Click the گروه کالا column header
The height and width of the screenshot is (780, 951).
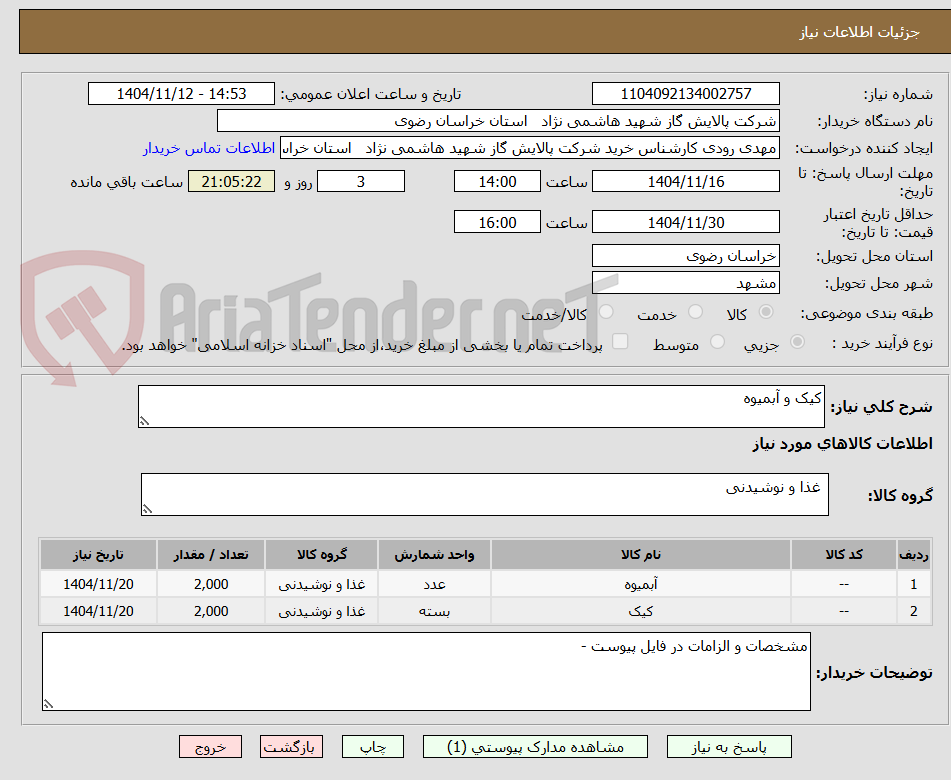pos(321,554)
